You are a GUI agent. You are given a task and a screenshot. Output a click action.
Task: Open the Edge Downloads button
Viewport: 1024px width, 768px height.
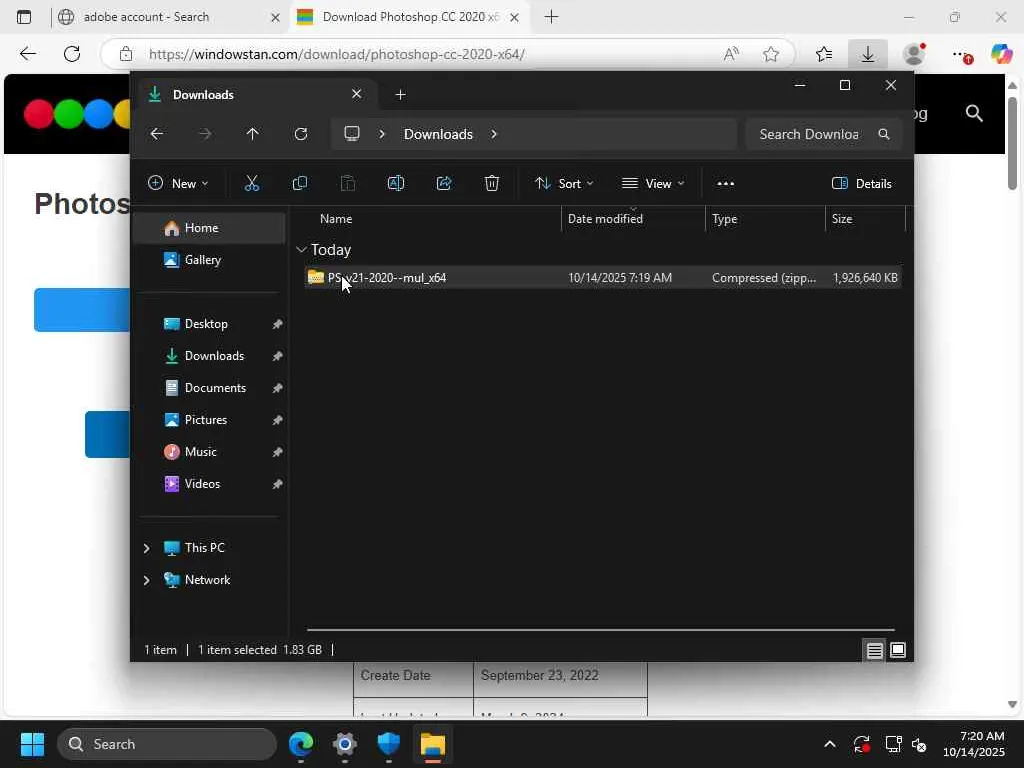click(x=868, y=54)
